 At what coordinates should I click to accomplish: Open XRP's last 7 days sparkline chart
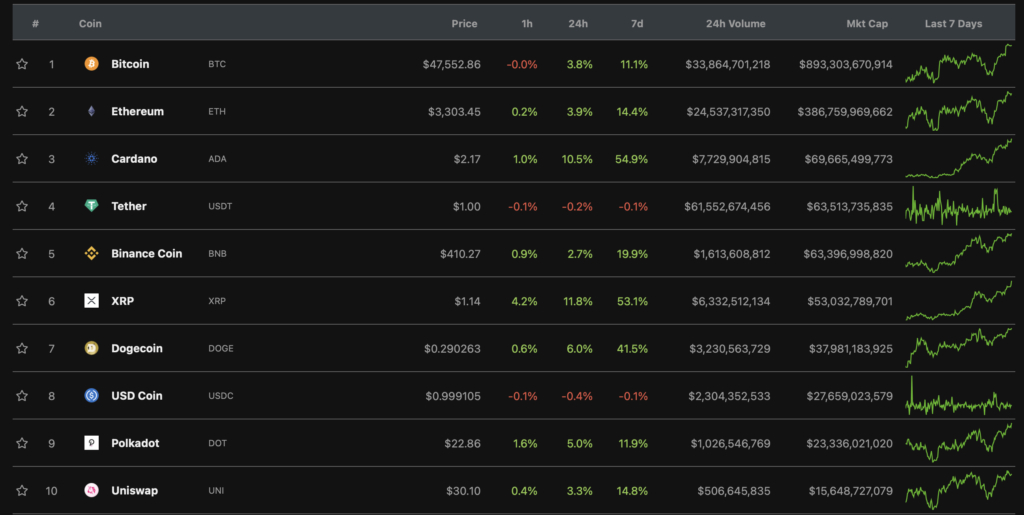pyautogui.click(x=958, y=301)
